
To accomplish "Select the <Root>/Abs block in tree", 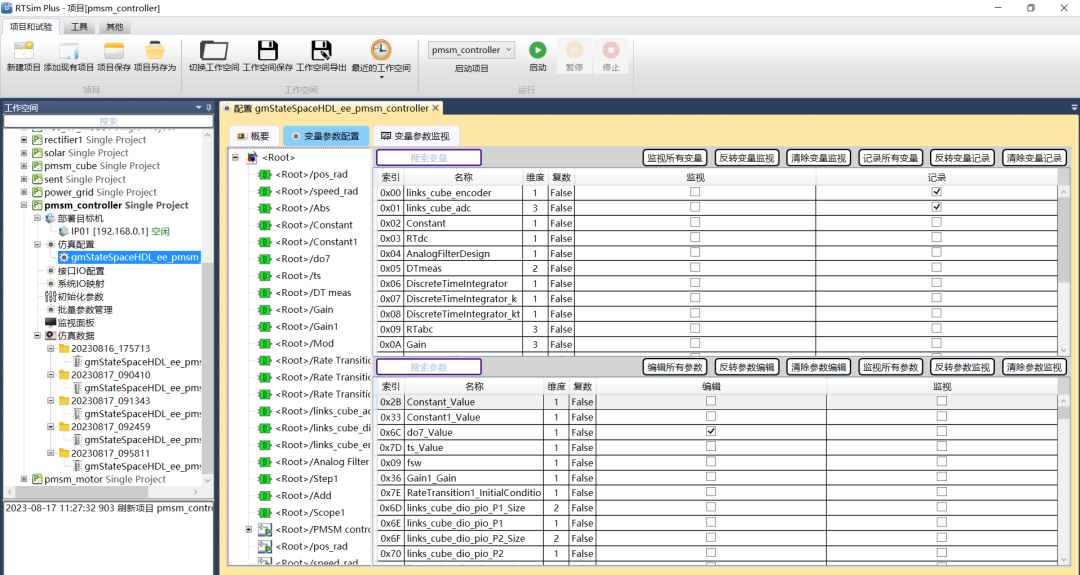I will click(x=302, y=208).
